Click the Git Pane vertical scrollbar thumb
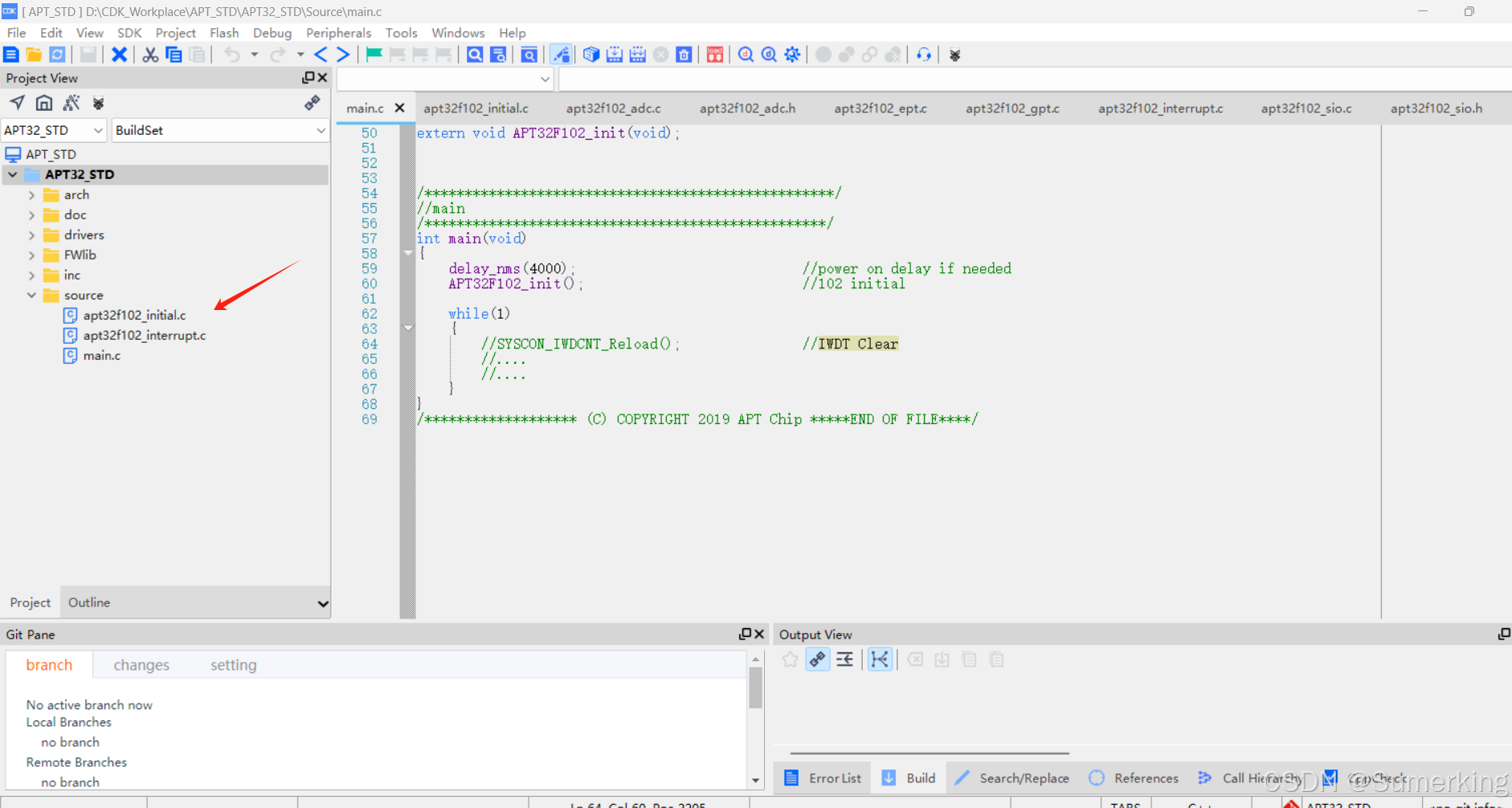This screenshot has height=808, width=1512. coord(755,688)
